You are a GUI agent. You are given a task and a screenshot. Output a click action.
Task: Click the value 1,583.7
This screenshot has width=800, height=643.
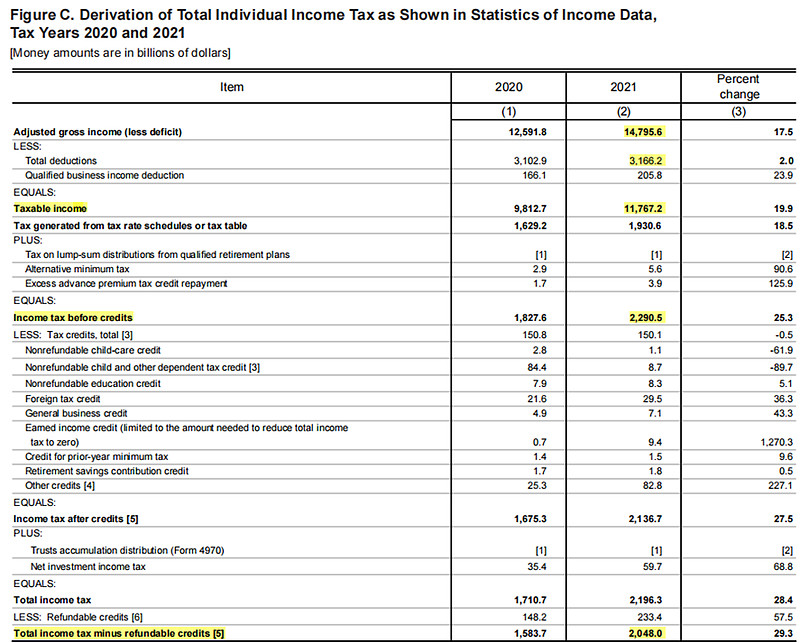(x=530, y=634)
